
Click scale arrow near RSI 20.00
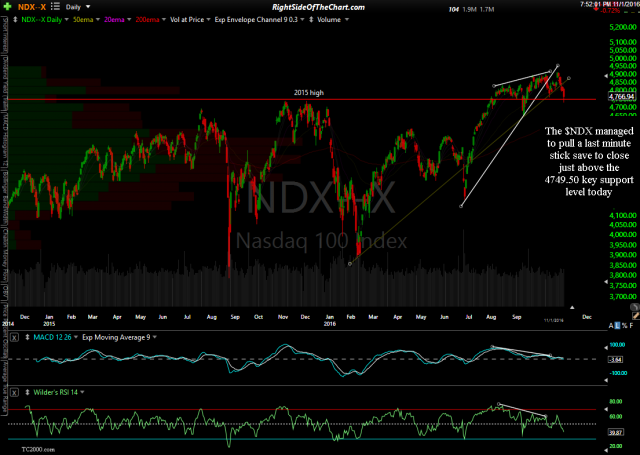[x=606, y=450]
